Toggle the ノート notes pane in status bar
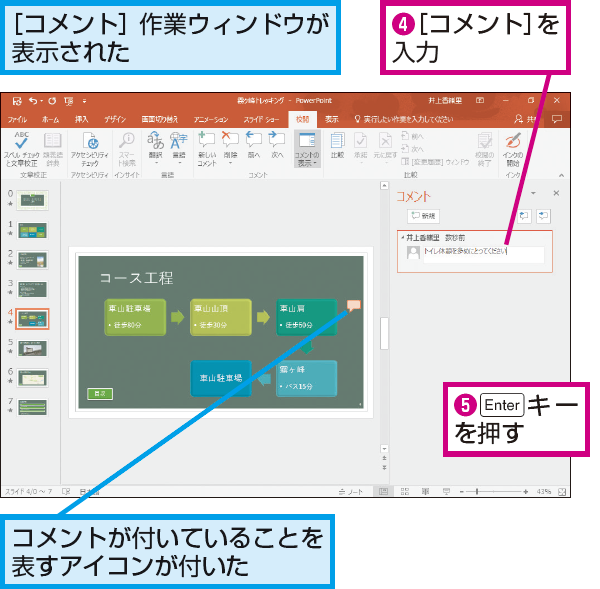The image size is (600, 589). (x=351, y=492)
